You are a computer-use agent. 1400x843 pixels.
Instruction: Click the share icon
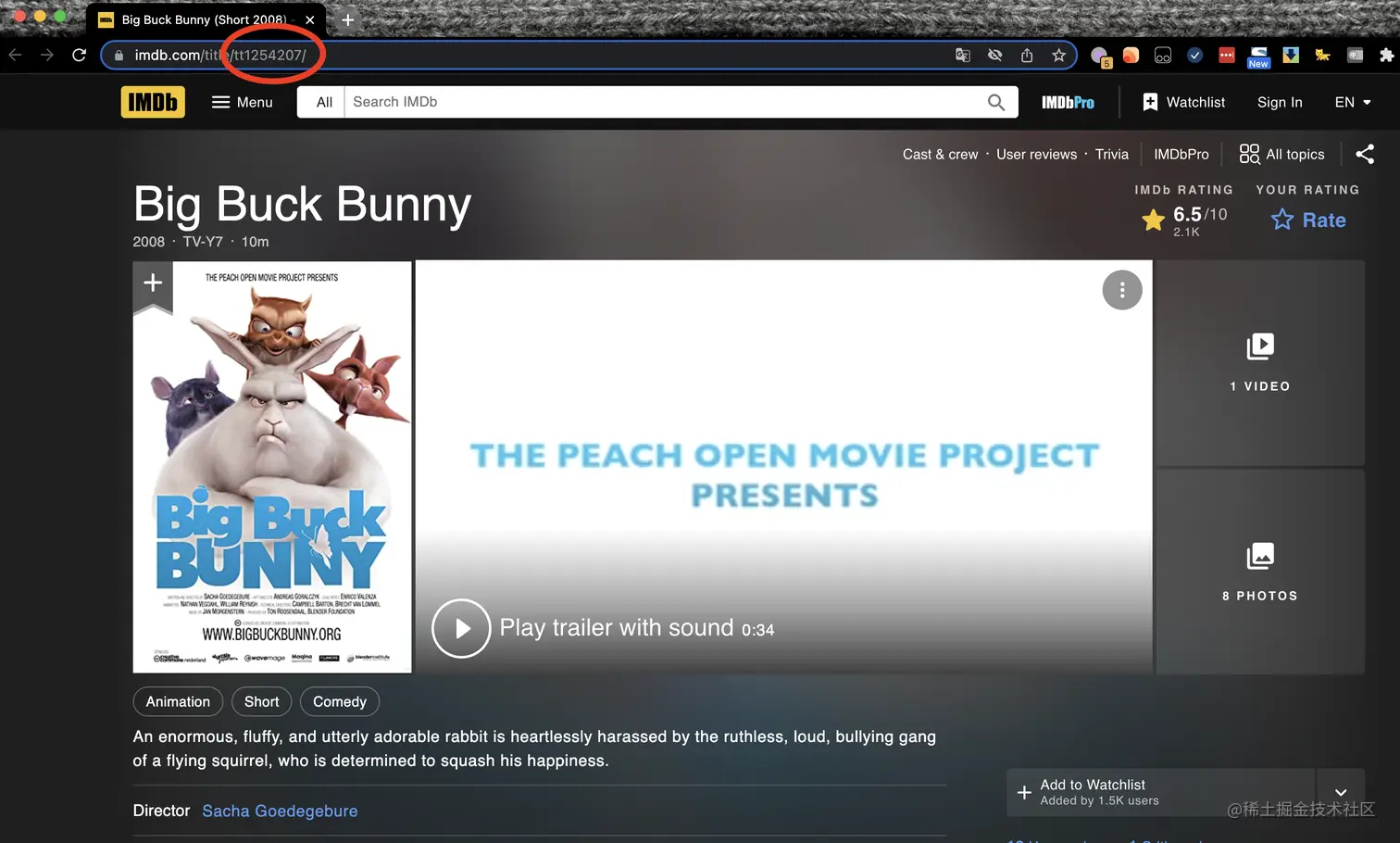click(1365, 154)
